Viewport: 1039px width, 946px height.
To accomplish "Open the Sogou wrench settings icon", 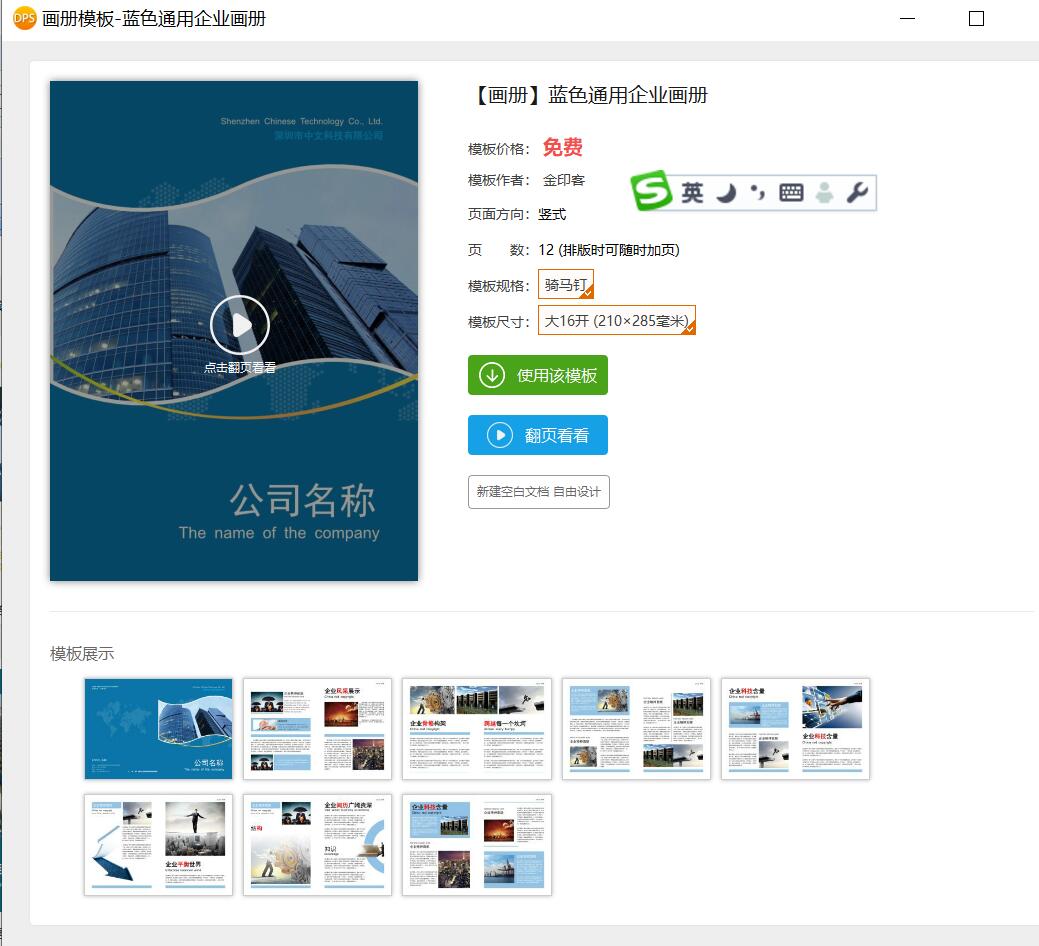I will (x=857, y=193).
